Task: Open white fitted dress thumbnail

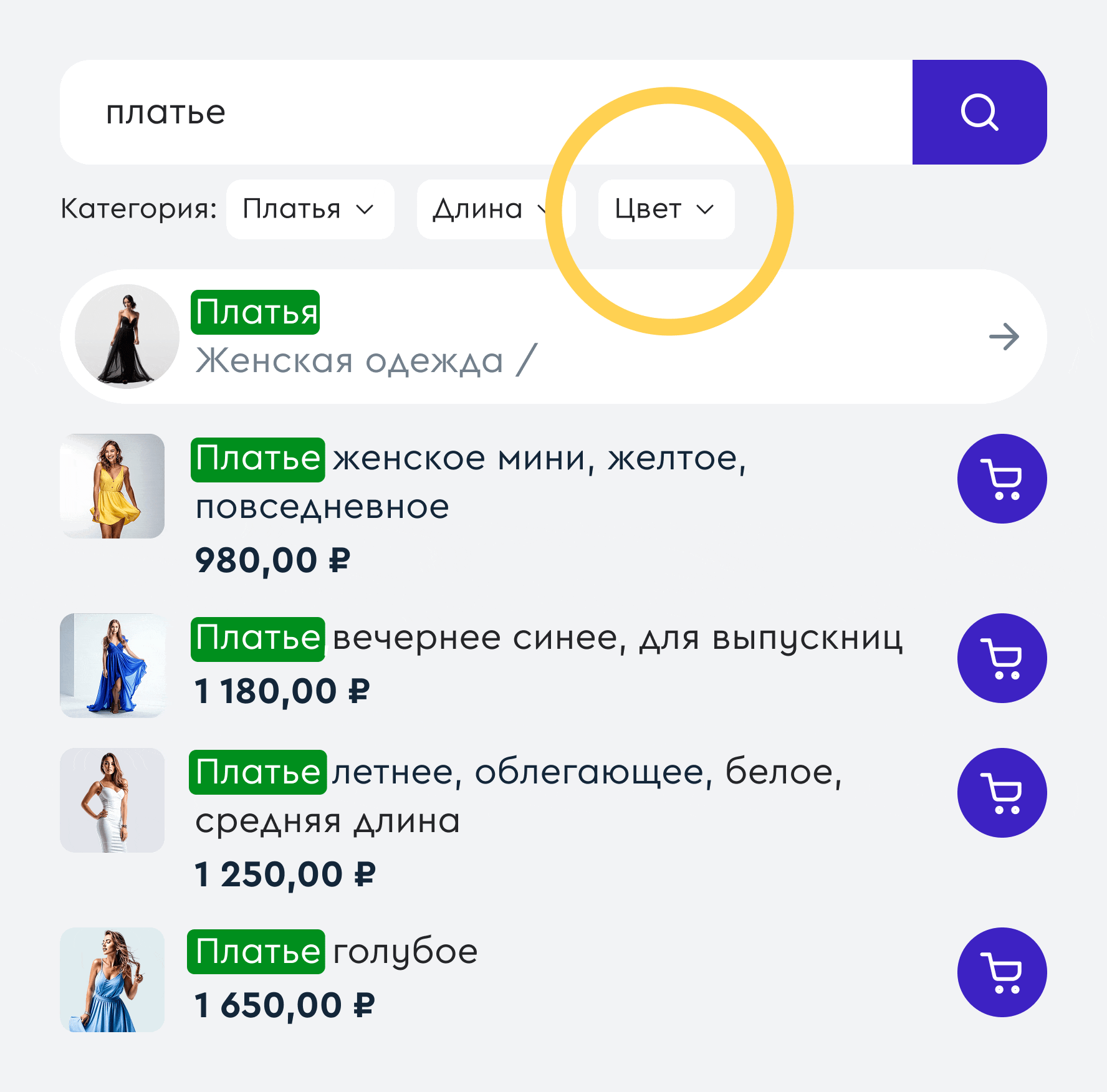Action: click(112, 800)
